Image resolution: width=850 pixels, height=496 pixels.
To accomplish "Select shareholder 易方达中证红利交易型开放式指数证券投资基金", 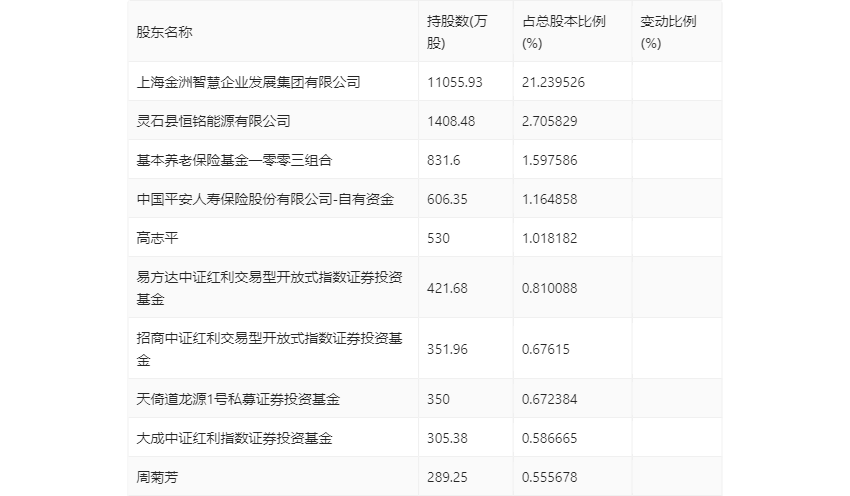I will click(x=269, y=288).
